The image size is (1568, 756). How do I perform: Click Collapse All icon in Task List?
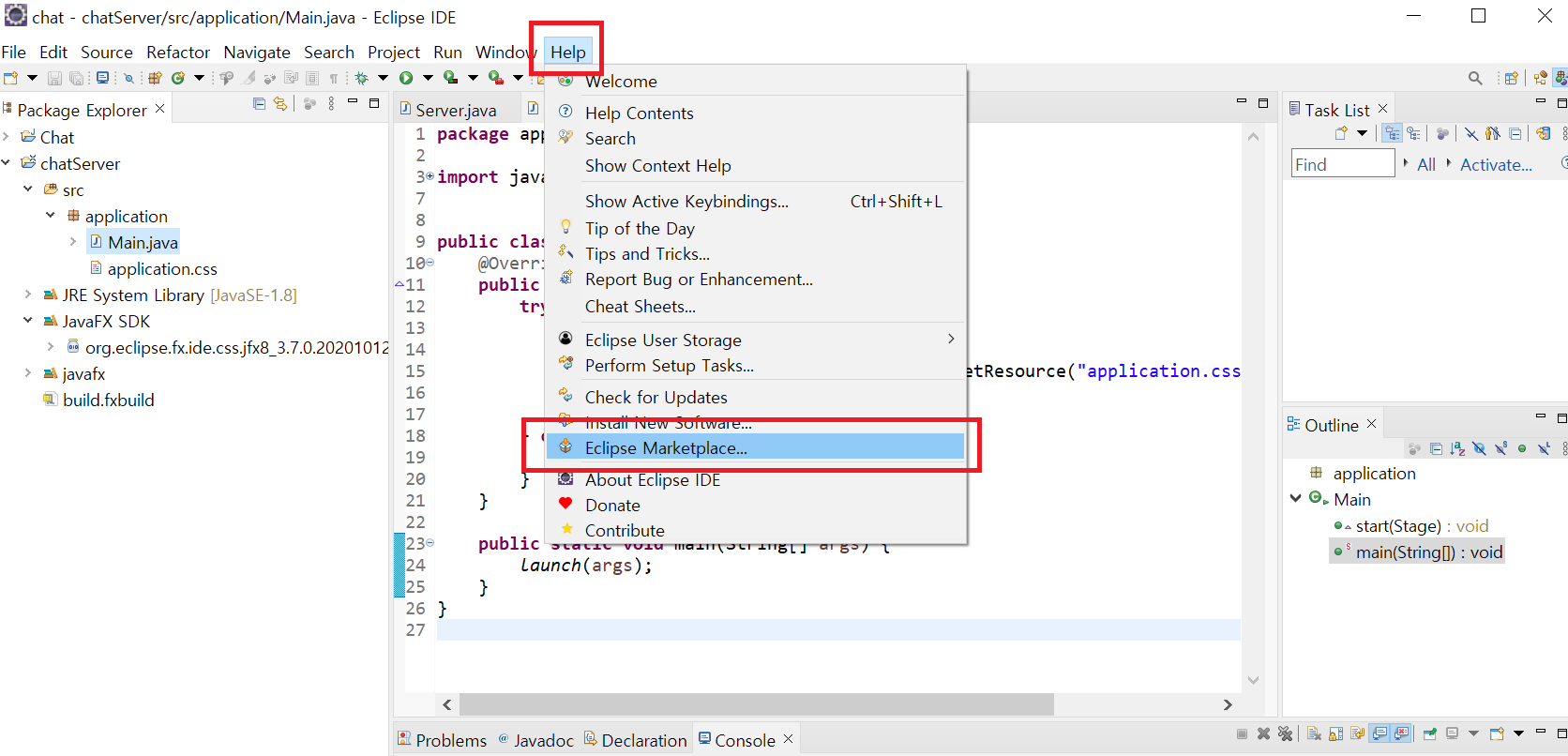coord(1515,133)
